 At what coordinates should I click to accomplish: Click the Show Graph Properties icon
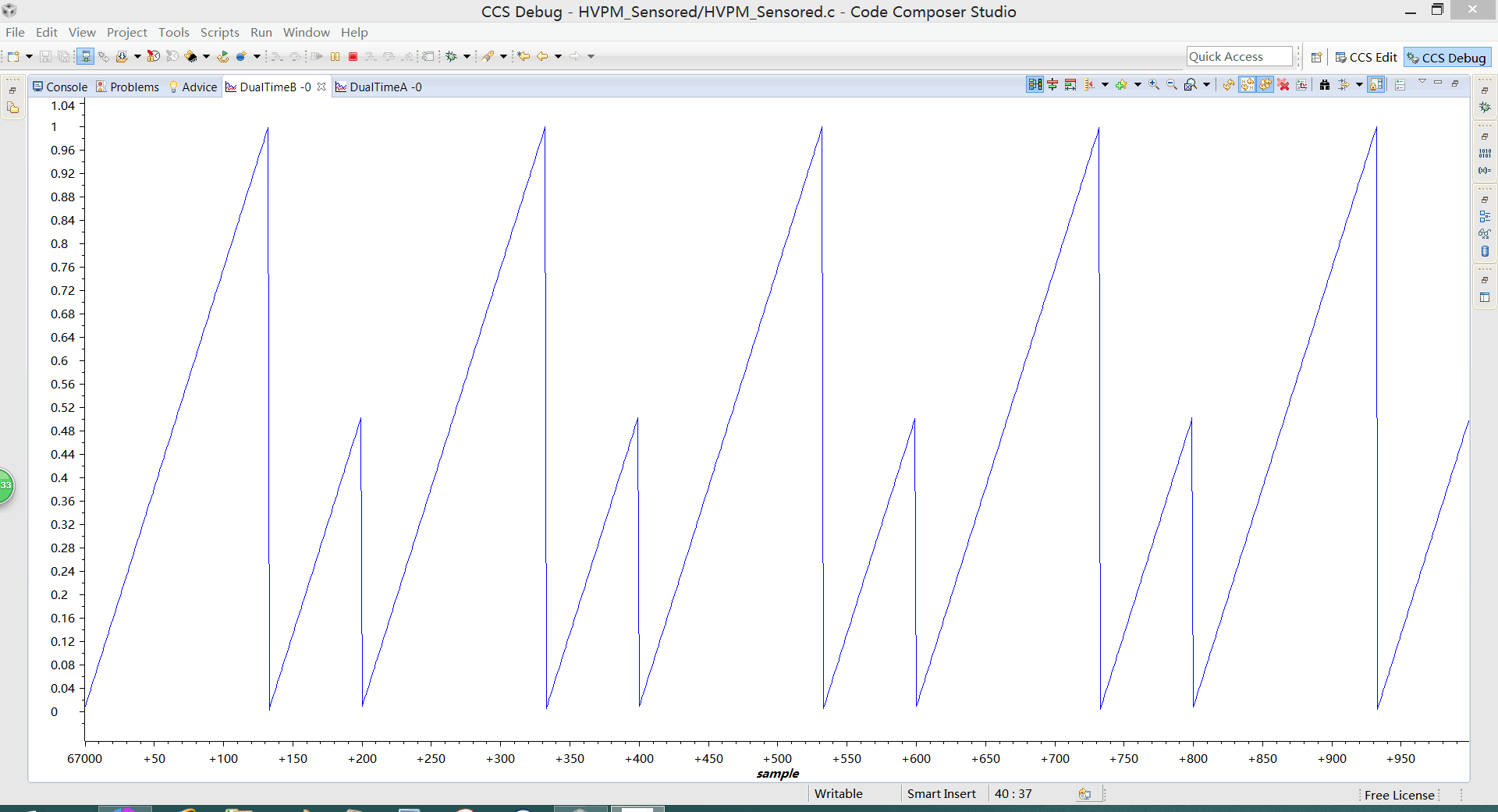tap(1301, 85)
